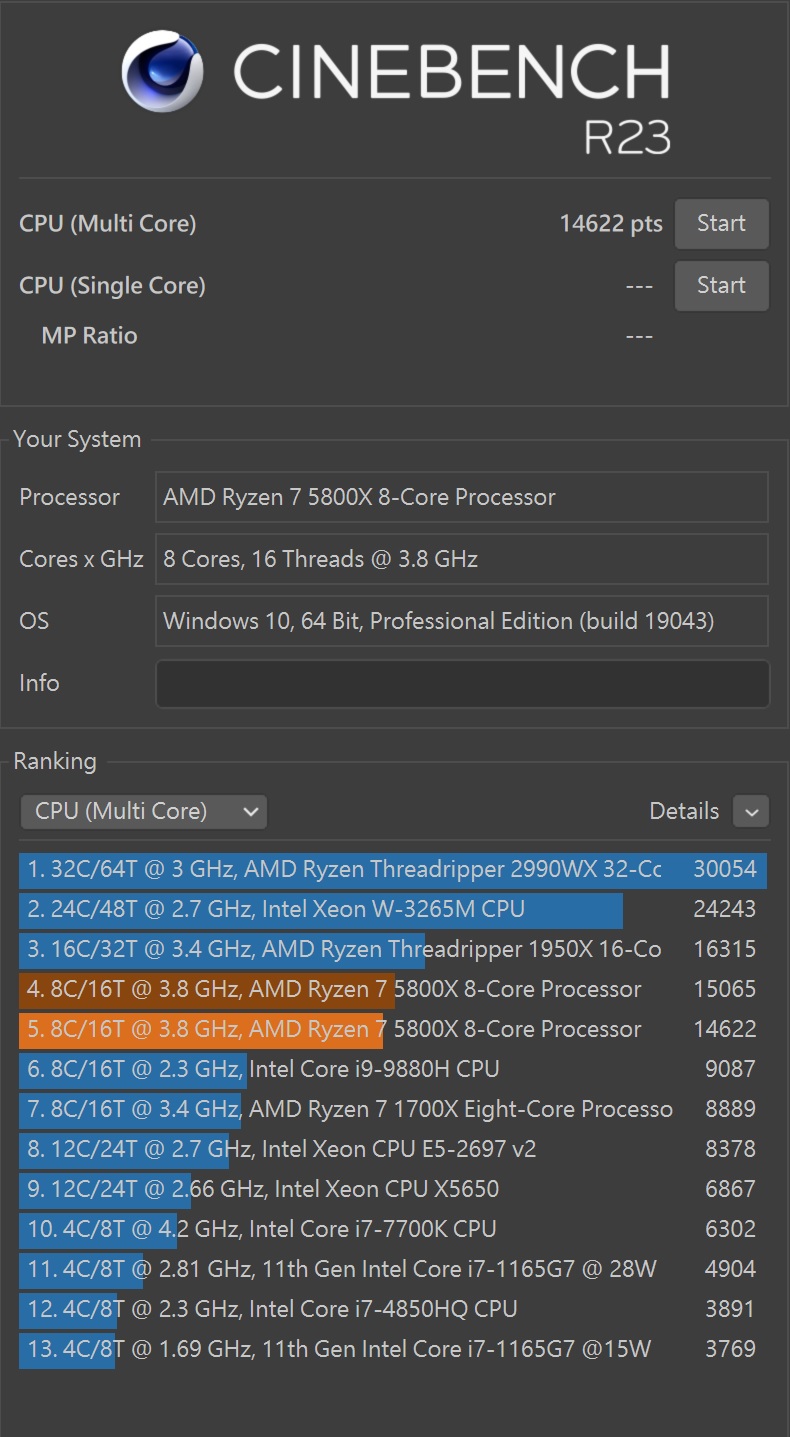
Task: Click the OS information field
Action: pos(462,621)
